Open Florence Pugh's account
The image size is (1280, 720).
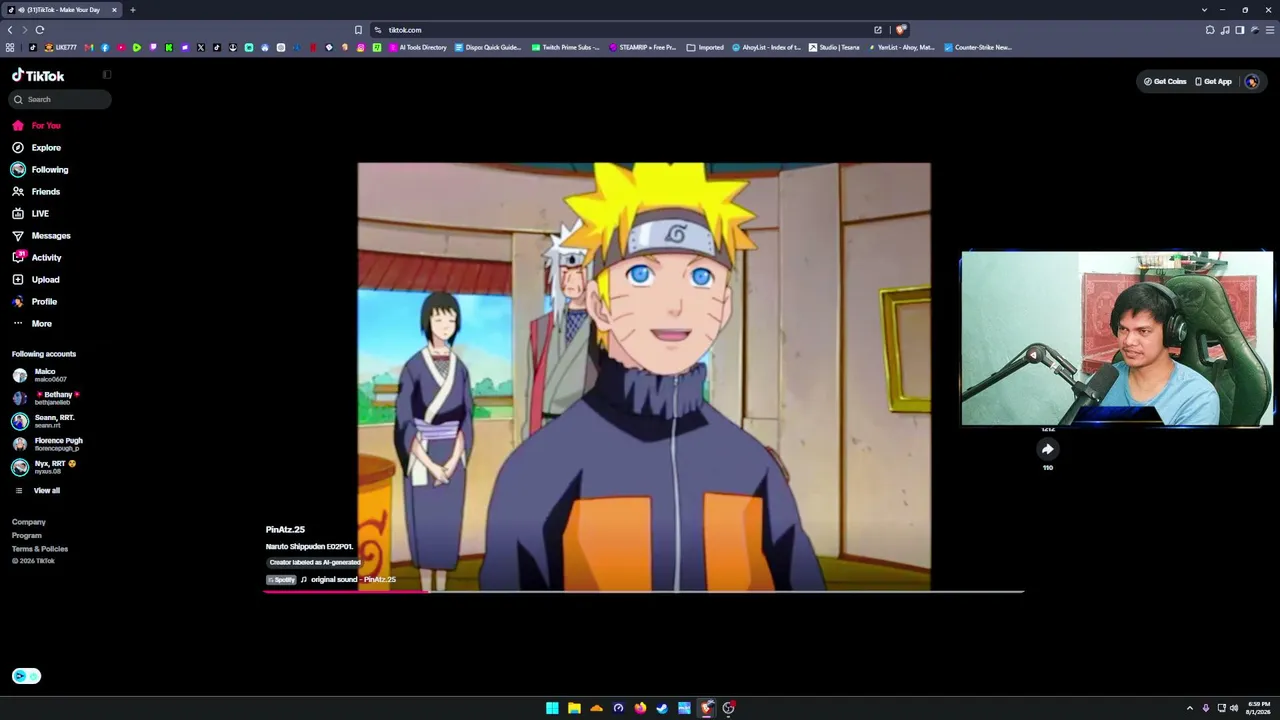(47, 443)
